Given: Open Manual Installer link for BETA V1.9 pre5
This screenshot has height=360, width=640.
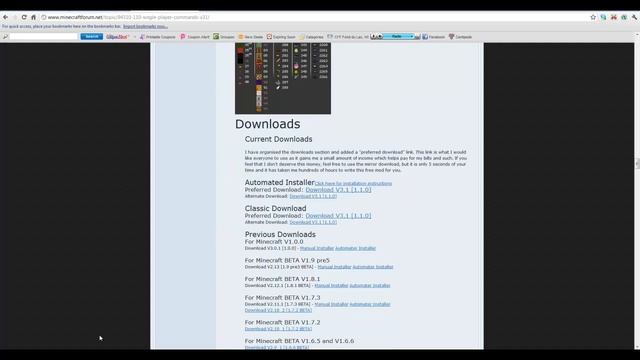Looking at the screenshot, I should coord(334,267).
